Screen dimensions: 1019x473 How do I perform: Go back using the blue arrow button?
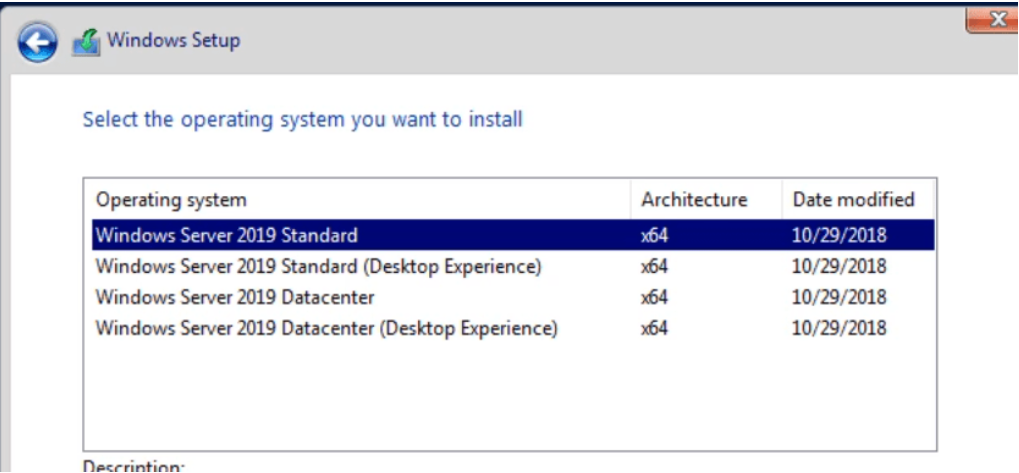pyautogui.click(x=38, y=42)
